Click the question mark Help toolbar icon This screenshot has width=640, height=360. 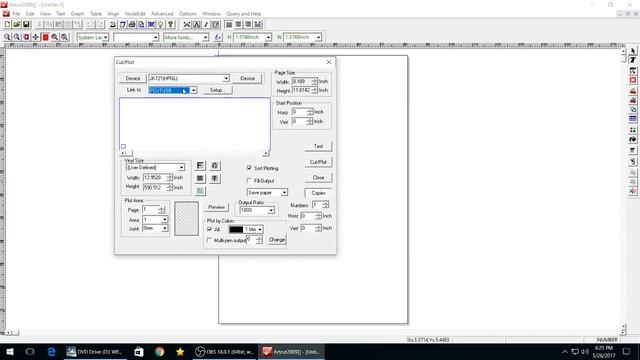point(171,24)
